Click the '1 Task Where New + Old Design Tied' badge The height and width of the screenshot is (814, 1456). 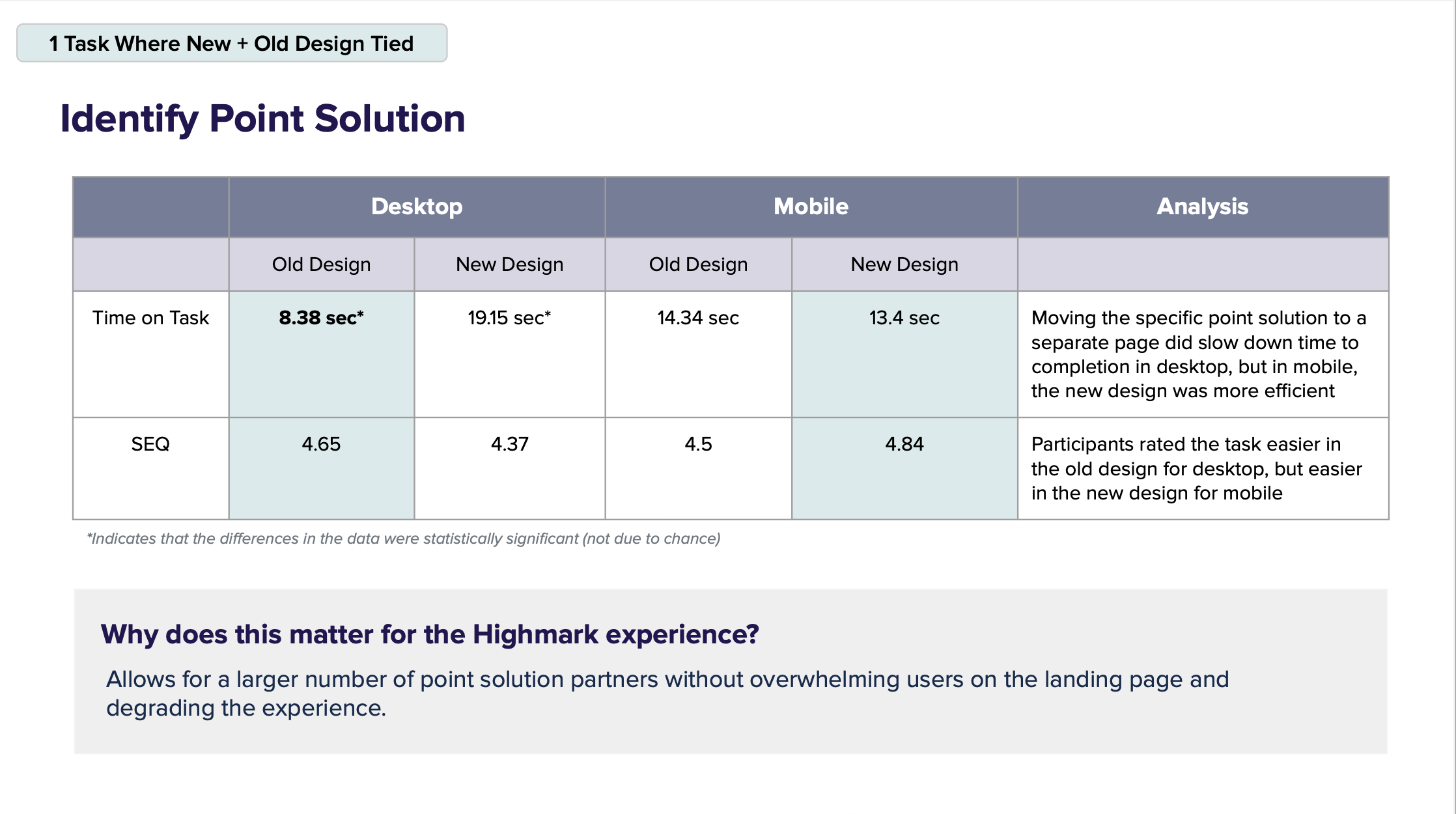(231, 44)
